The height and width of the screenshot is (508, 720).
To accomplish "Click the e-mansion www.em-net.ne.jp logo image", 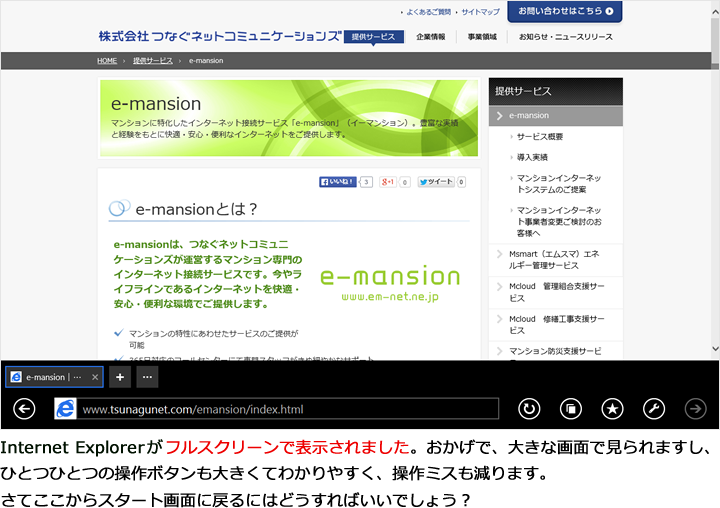I will tap(390, 283).
